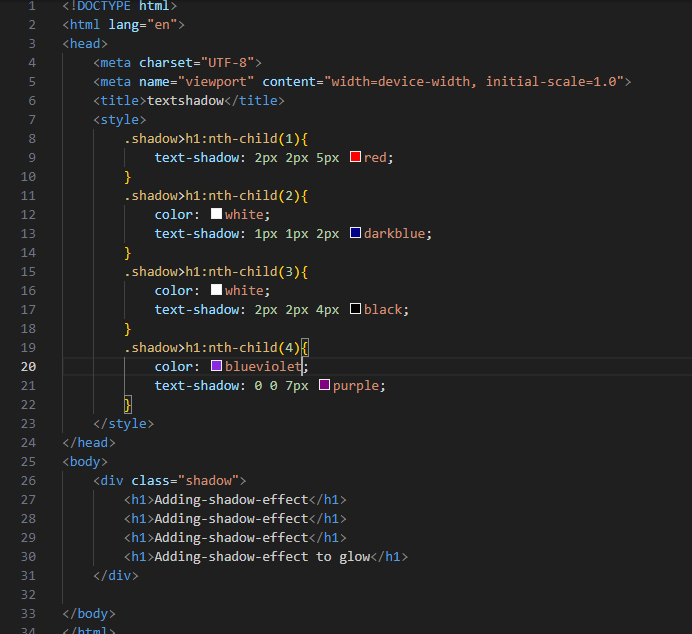This screenshot has width=692, height=634.
Task: Click the lang value "en"
Action: (x=162, y=25)
